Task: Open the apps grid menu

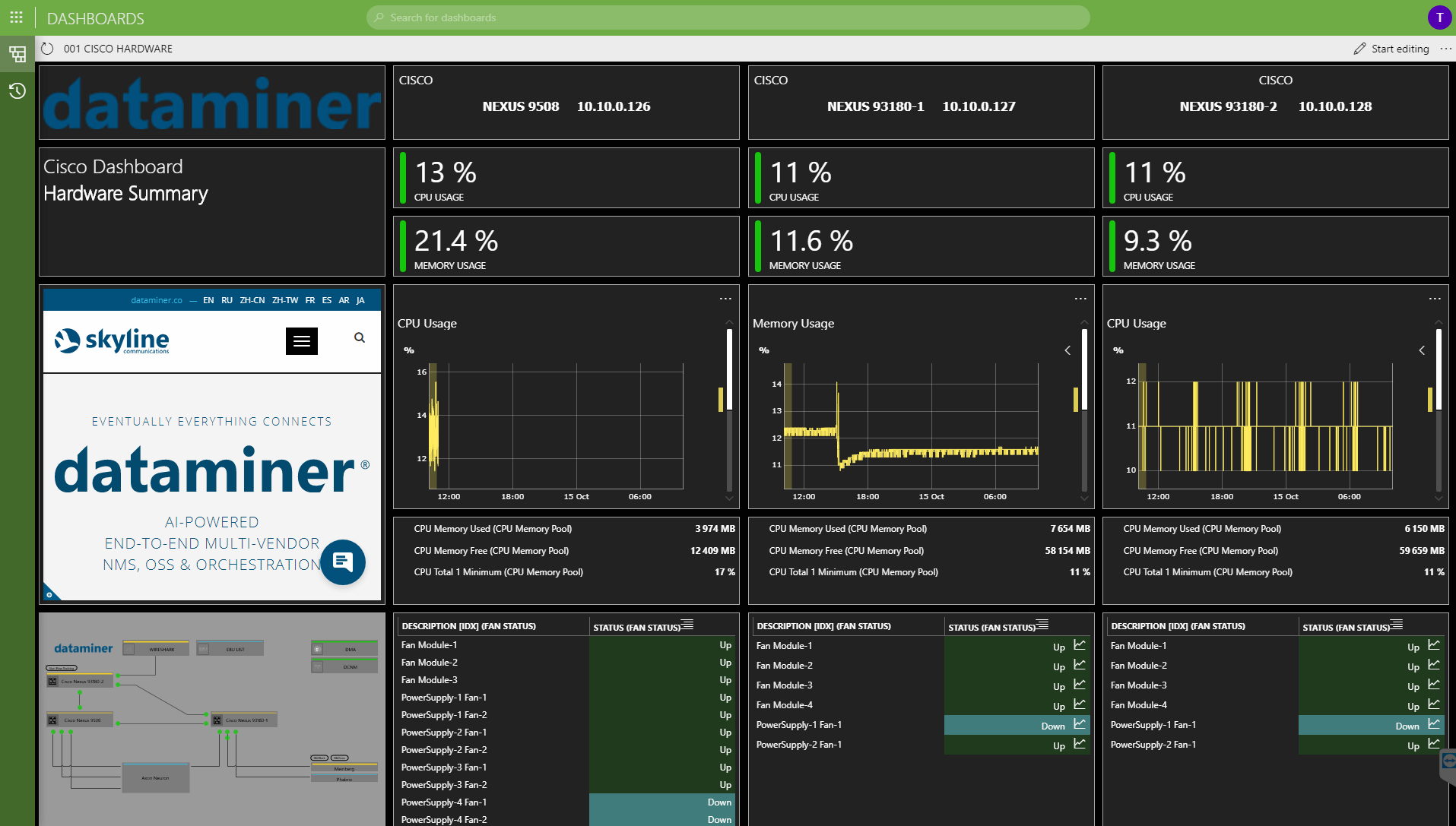Action: click(x=16, y=17)
